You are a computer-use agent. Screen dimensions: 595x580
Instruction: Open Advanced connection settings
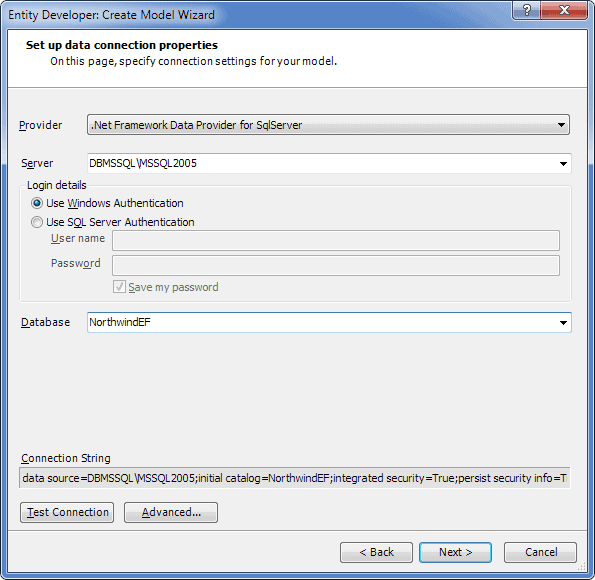[171, 512]
